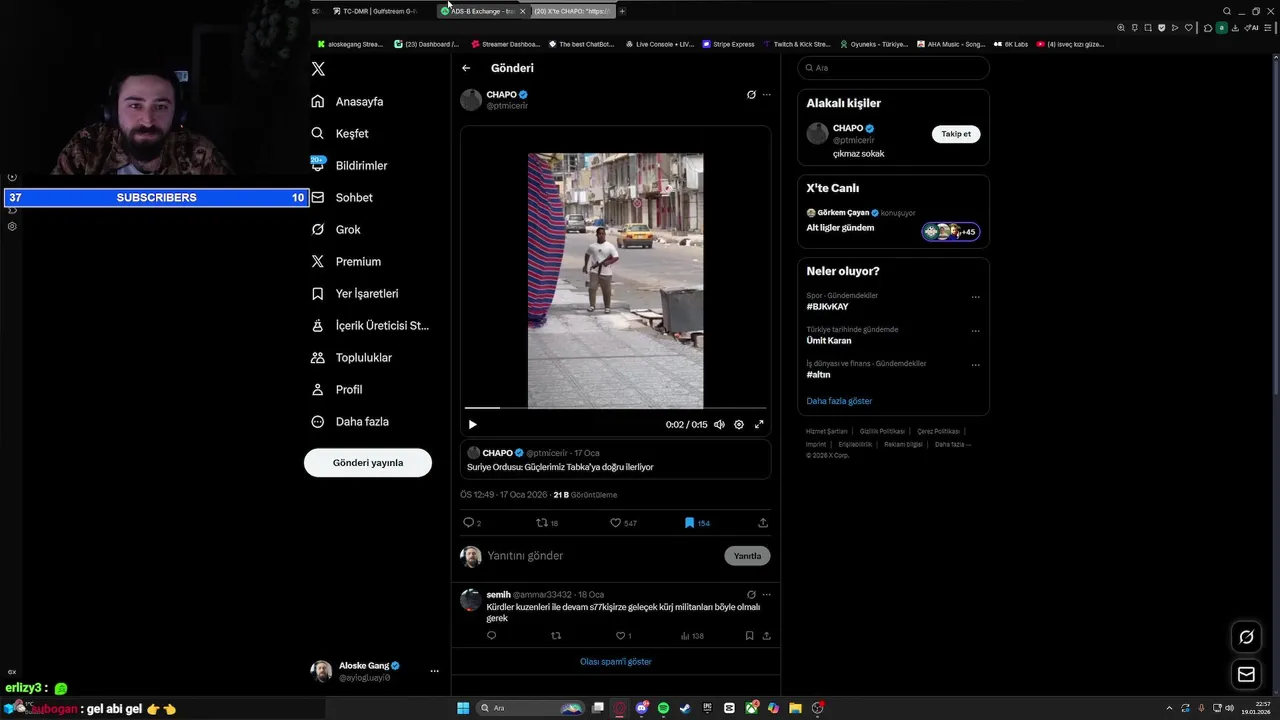Screen dimensions: 1280x720
Task: Click CHAPO profile avatar on post
Action: tap(471, 100)
